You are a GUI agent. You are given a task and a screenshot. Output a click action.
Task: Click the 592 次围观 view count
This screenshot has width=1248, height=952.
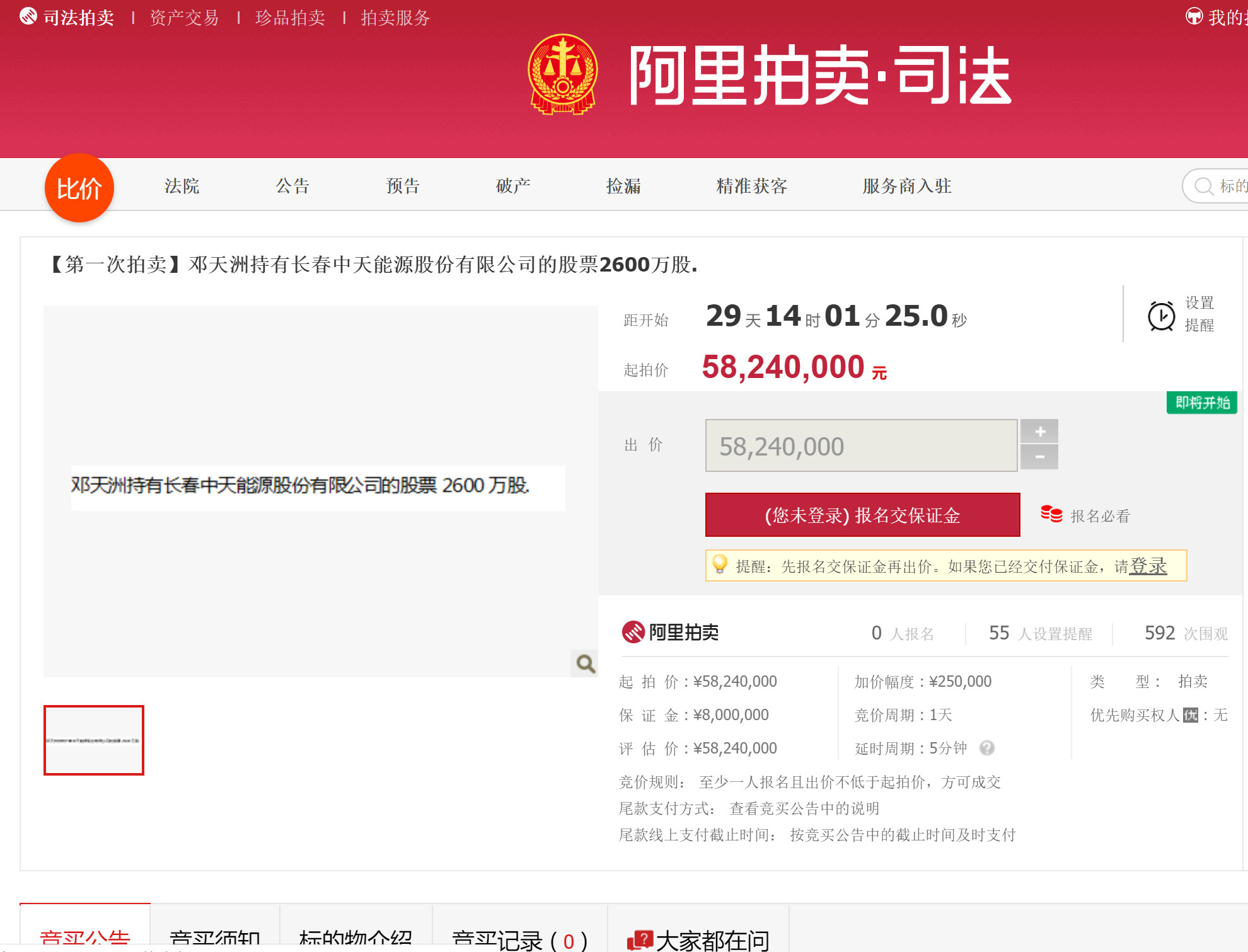point(1186,633)
